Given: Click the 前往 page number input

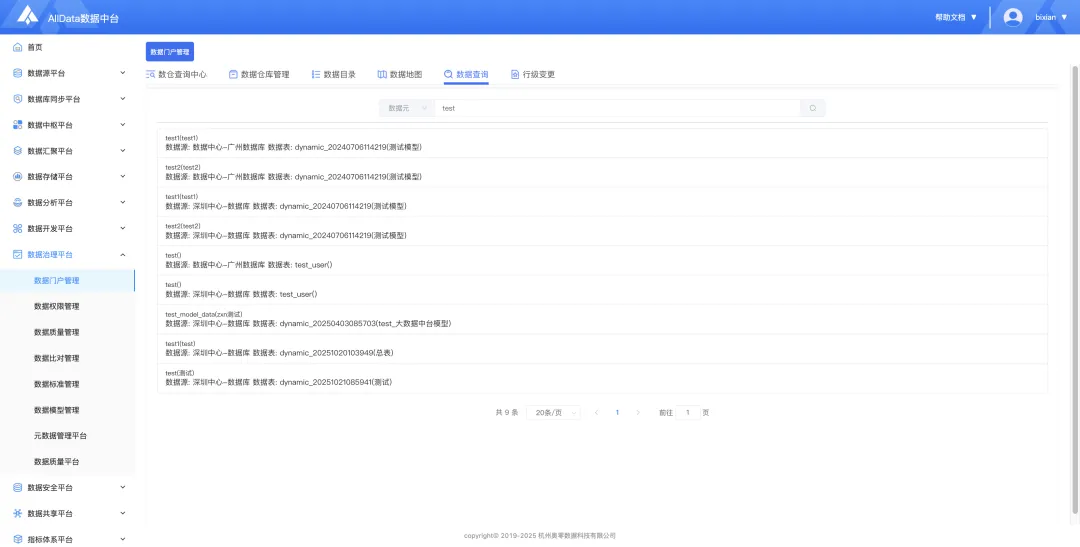Looking at the screenshot, I should pos(688,413).
